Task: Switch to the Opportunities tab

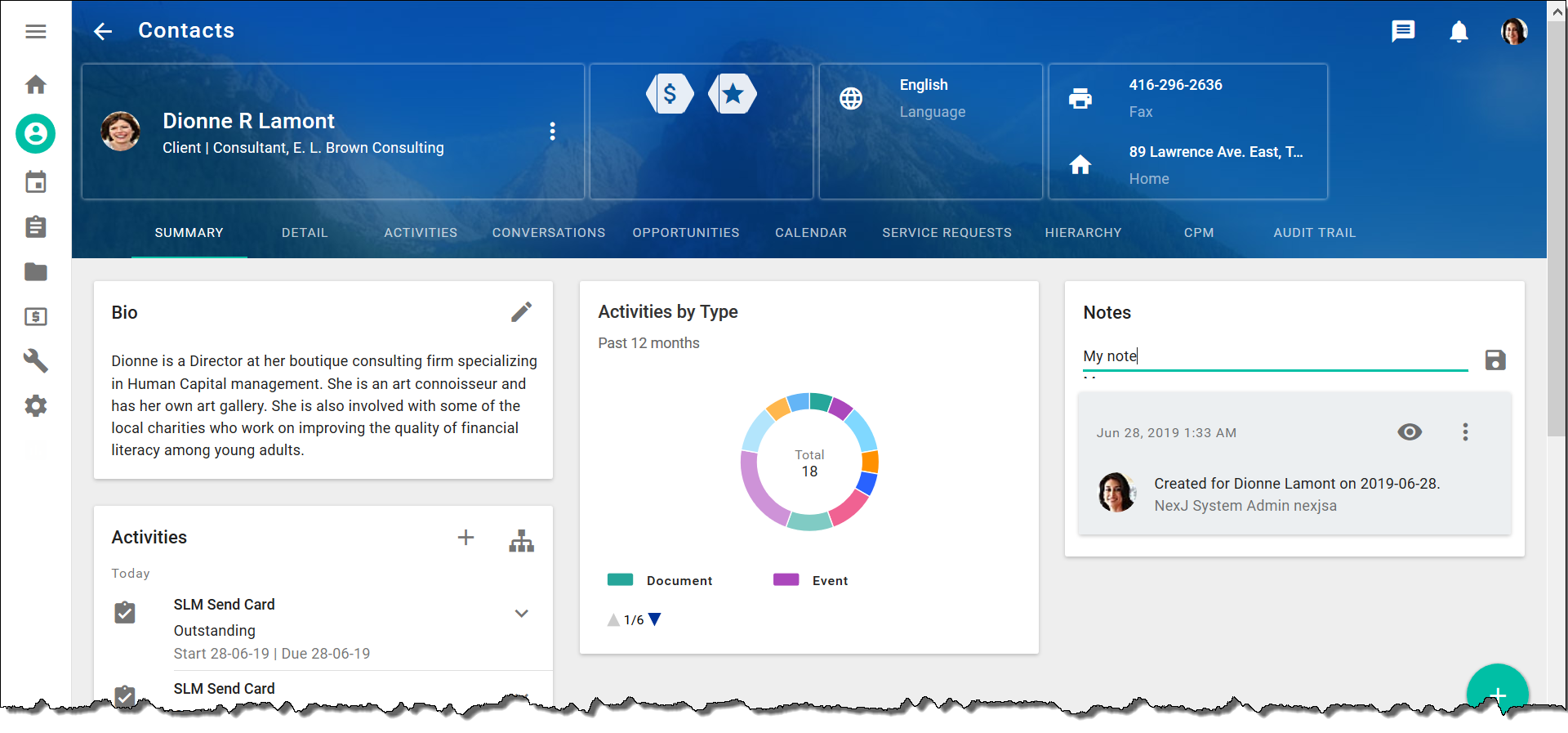Action: coord(685,233)
